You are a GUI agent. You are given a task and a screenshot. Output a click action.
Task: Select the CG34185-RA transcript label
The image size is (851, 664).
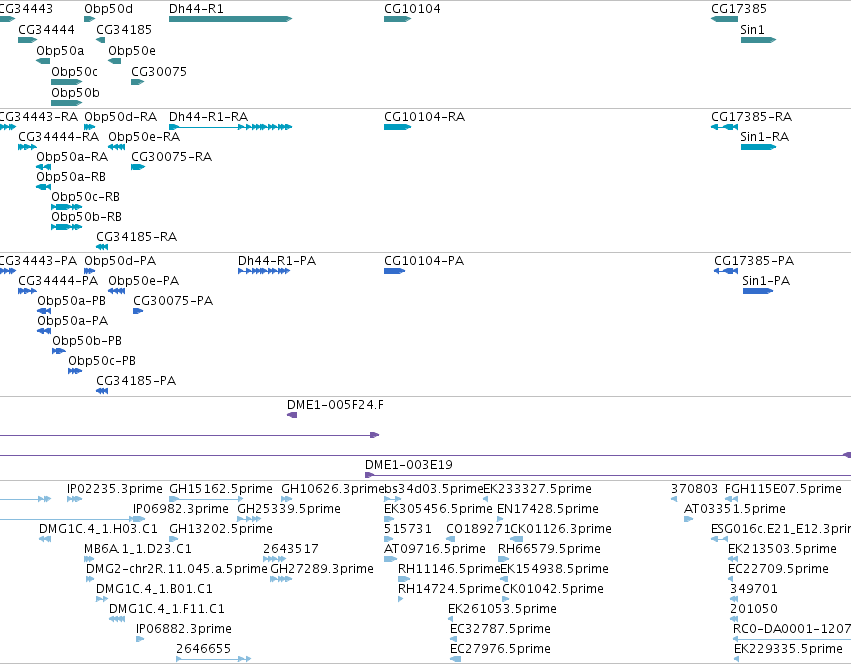136,237
